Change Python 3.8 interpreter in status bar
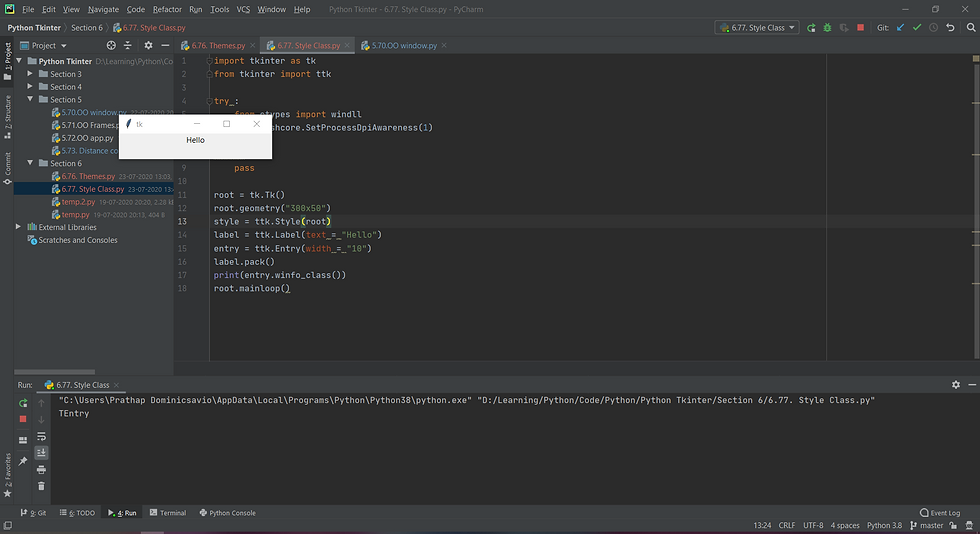The image size is (980, 534). tap(884, 525)
